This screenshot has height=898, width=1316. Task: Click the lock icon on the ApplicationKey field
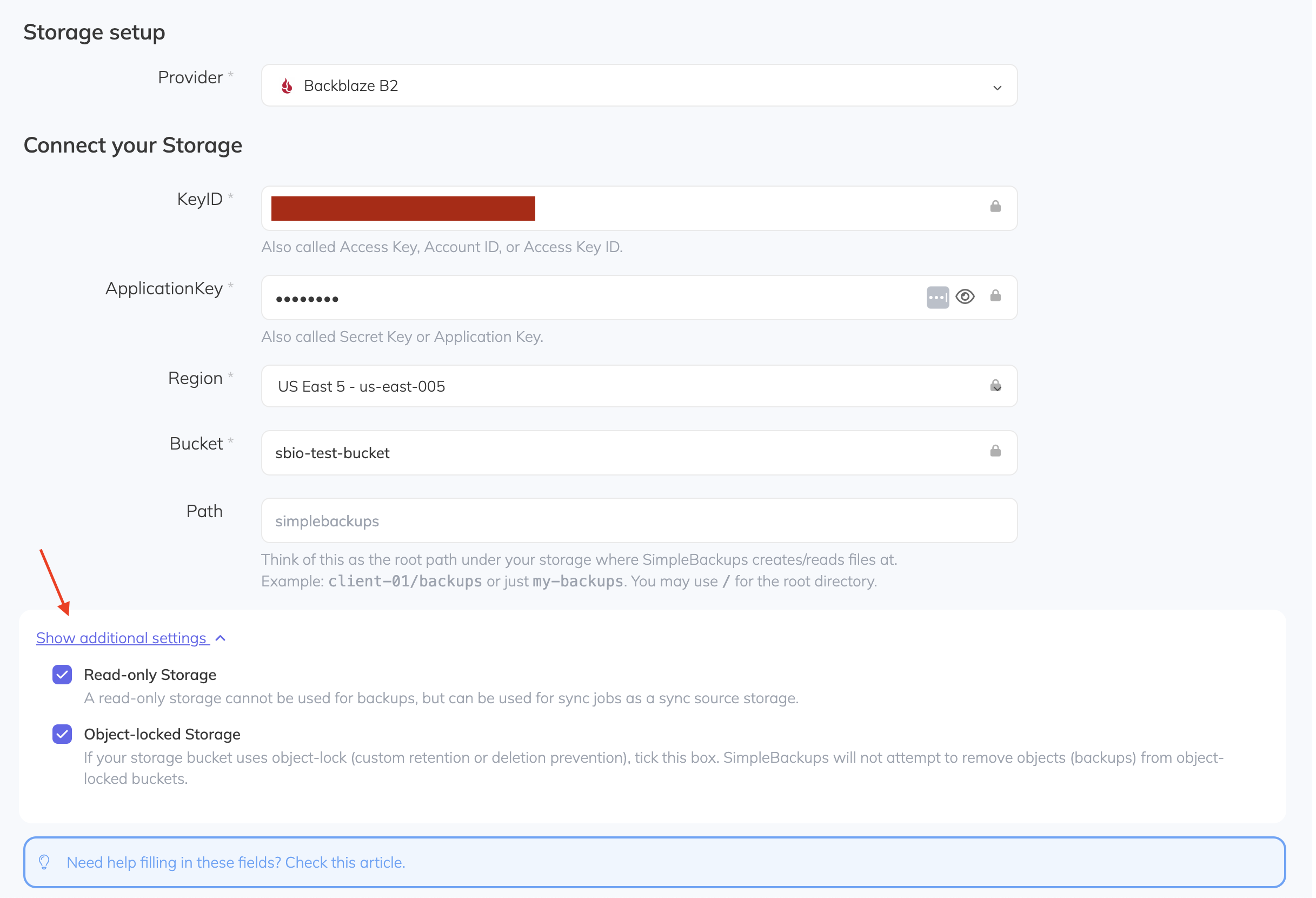click(995, 296)
